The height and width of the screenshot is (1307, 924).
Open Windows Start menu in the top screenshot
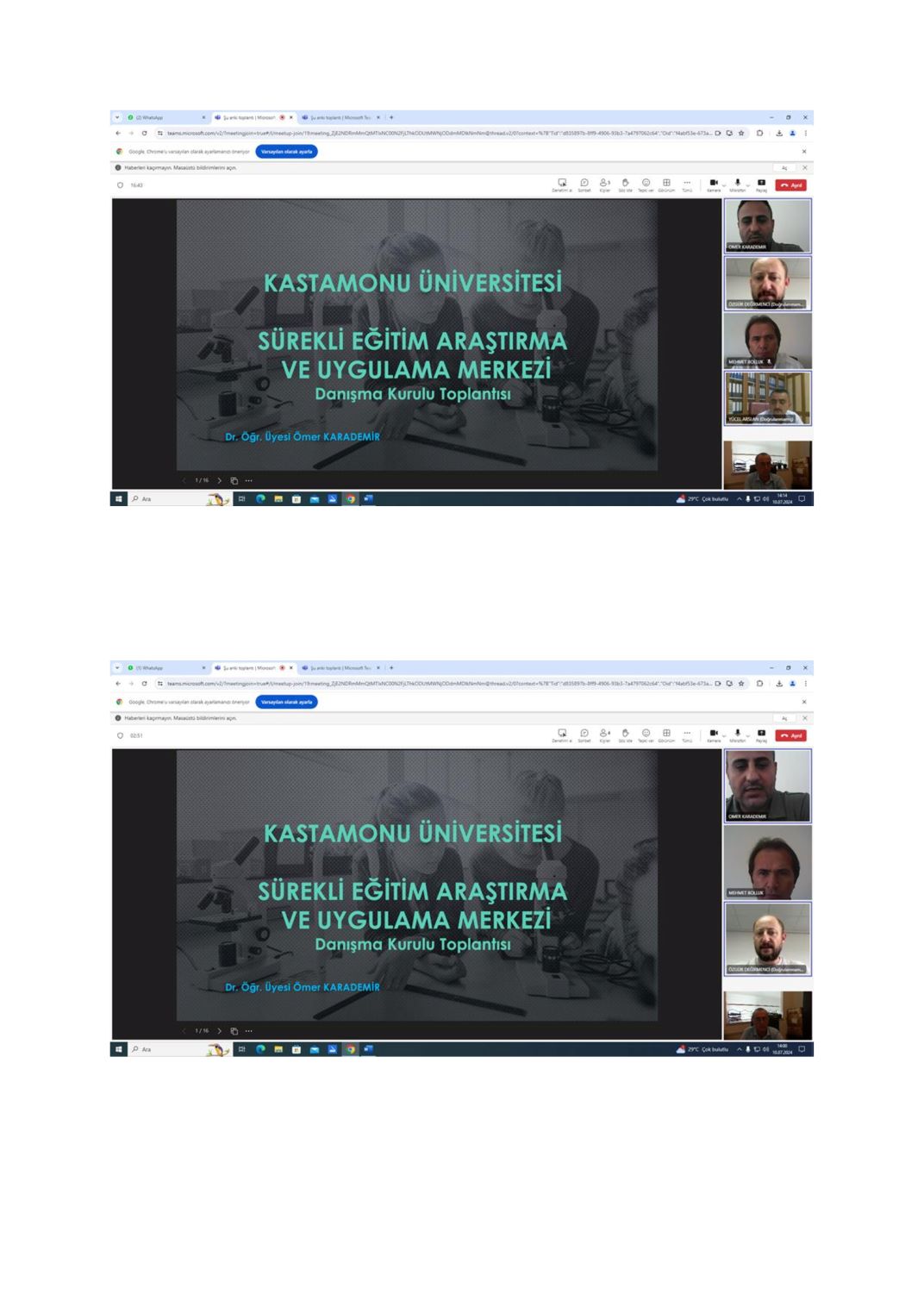pos(119,498)
